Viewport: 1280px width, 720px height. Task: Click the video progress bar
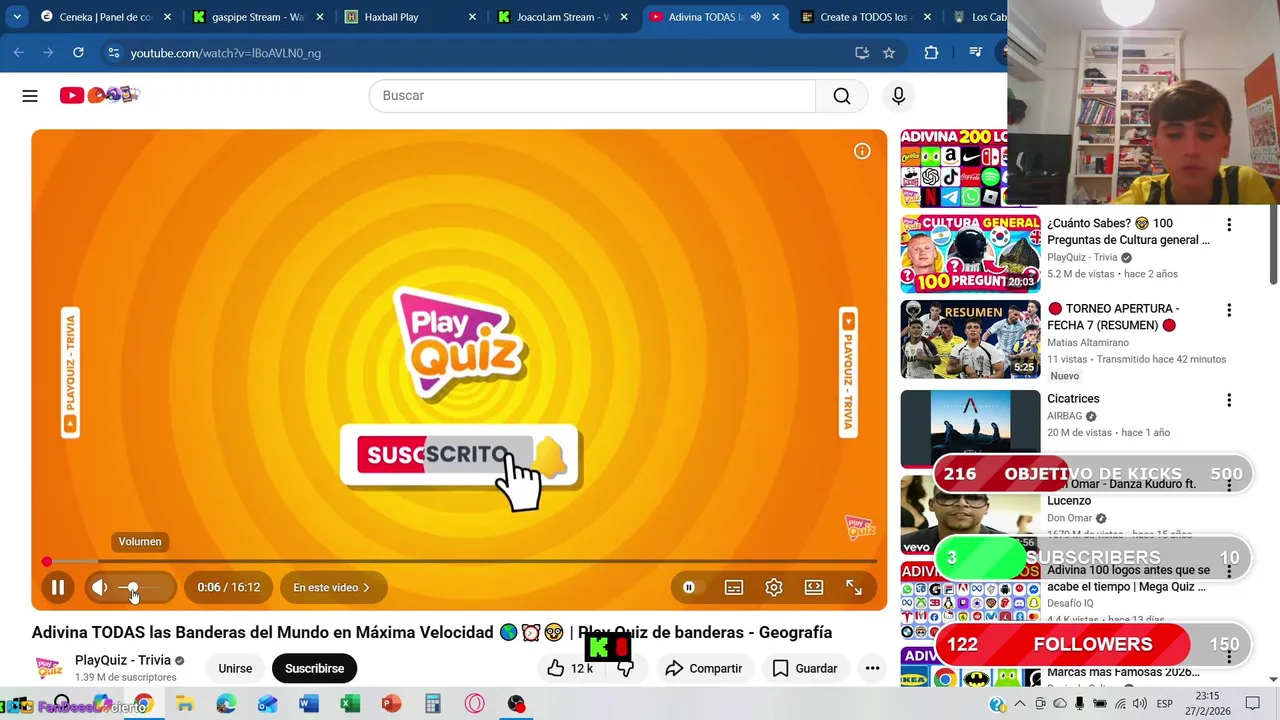point(459,562)
